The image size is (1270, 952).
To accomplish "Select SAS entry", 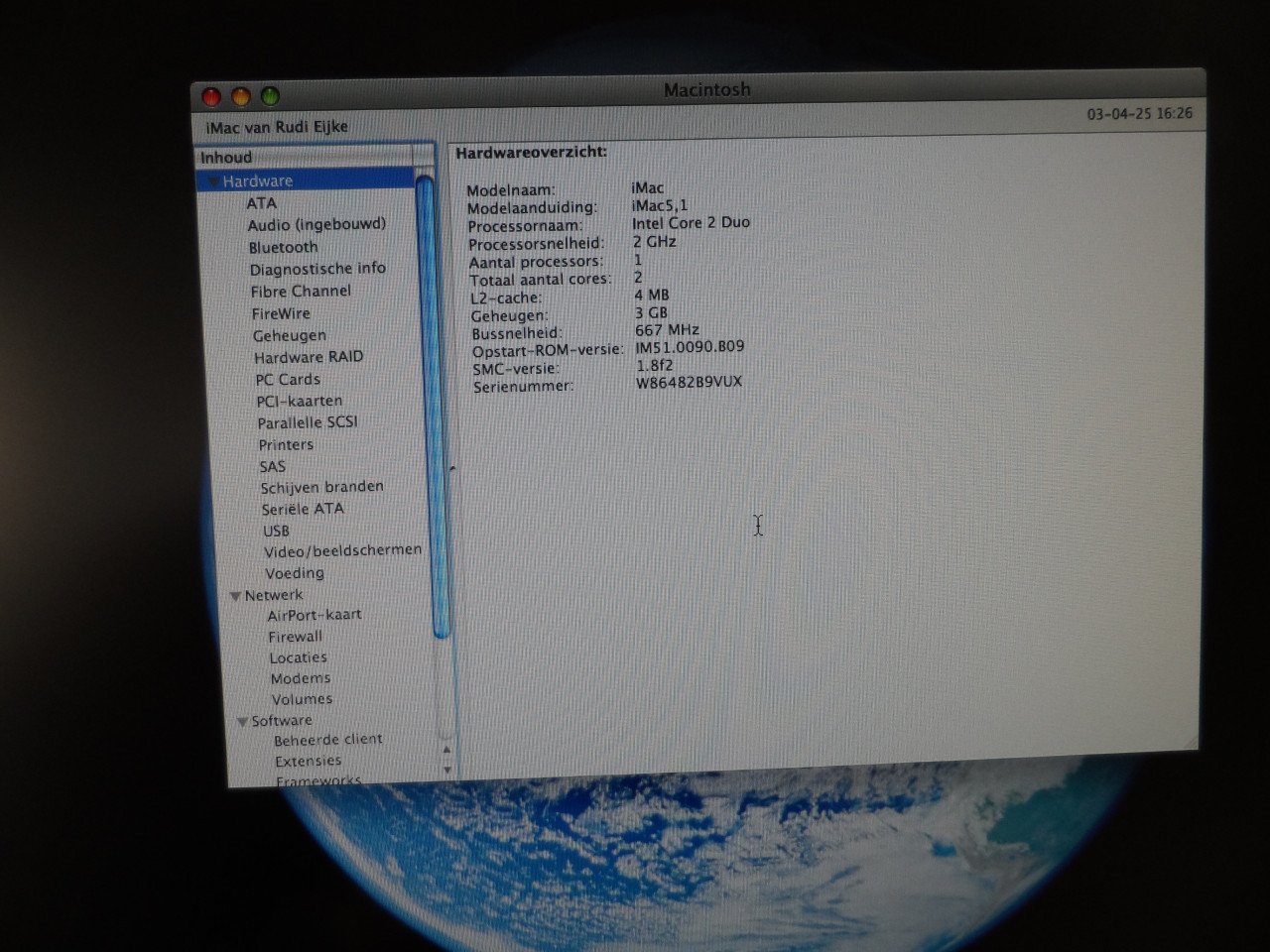I will tap(272, 466).
